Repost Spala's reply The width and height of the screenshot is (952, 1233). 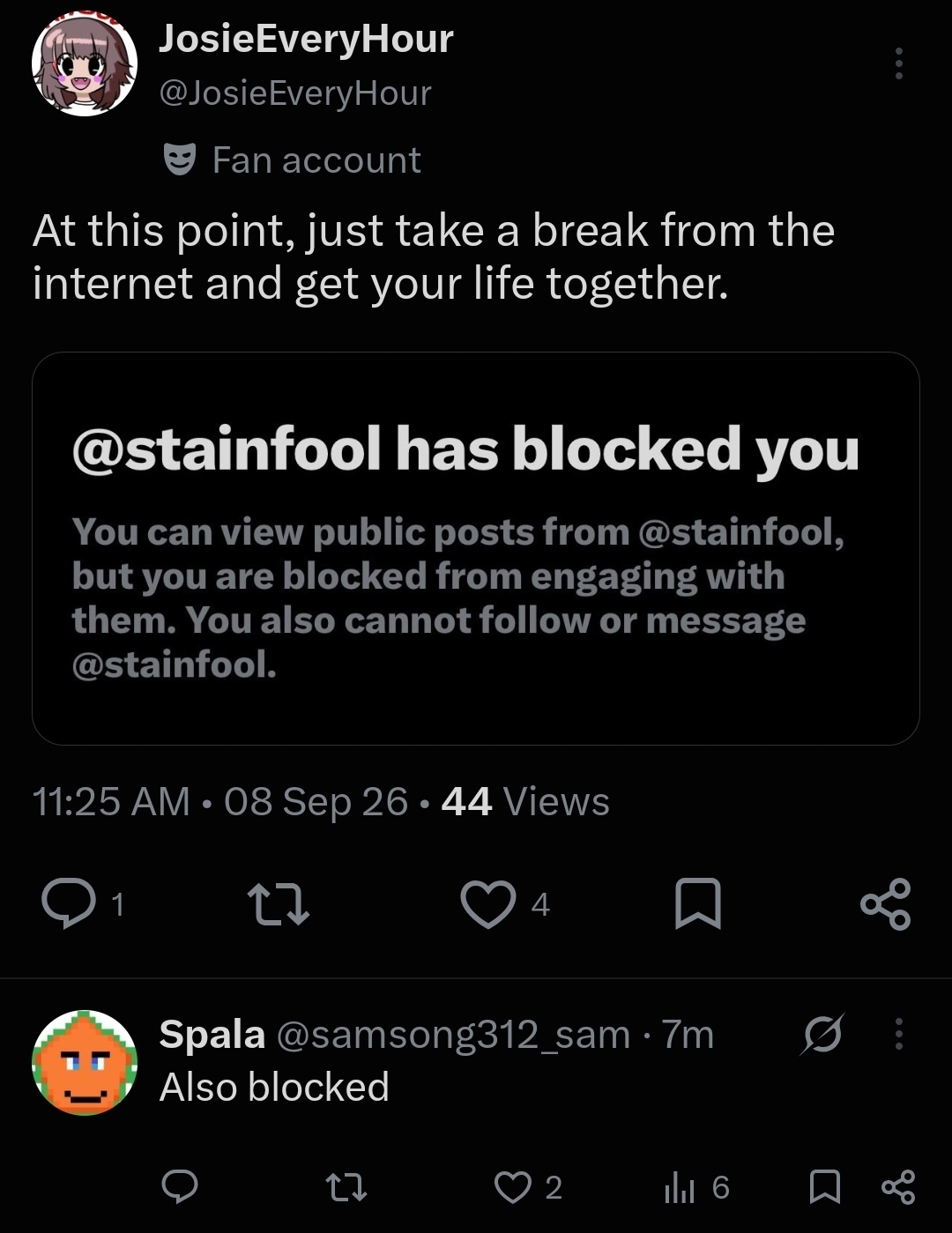346,1187
